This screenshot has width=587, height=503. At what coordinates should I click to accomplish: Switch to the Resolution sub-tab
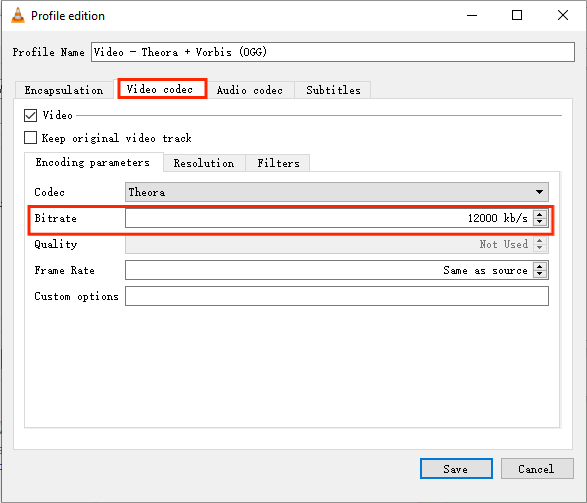pyautogui.click(x=204, y=163)
